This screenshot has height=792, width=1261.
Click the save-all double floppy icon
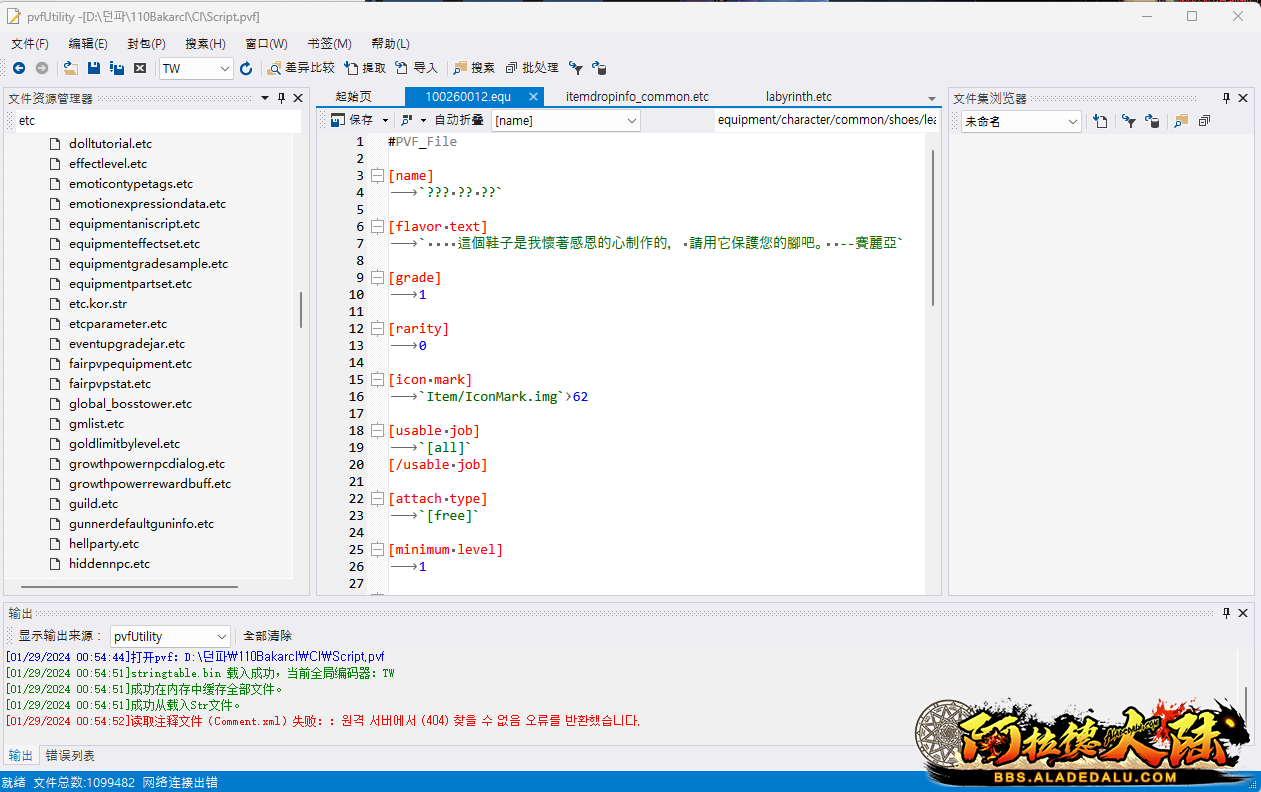point(117,68)
